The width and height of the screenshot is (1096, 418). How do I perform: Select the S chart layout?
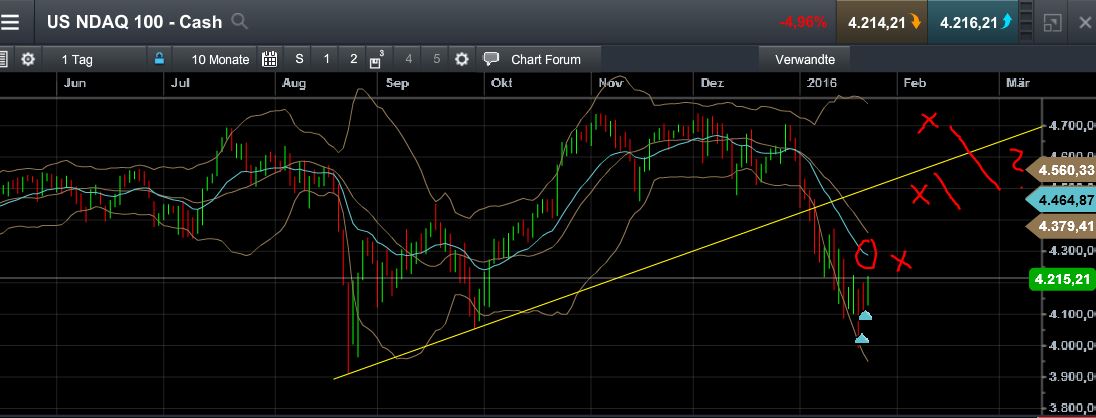coord(299,59)
